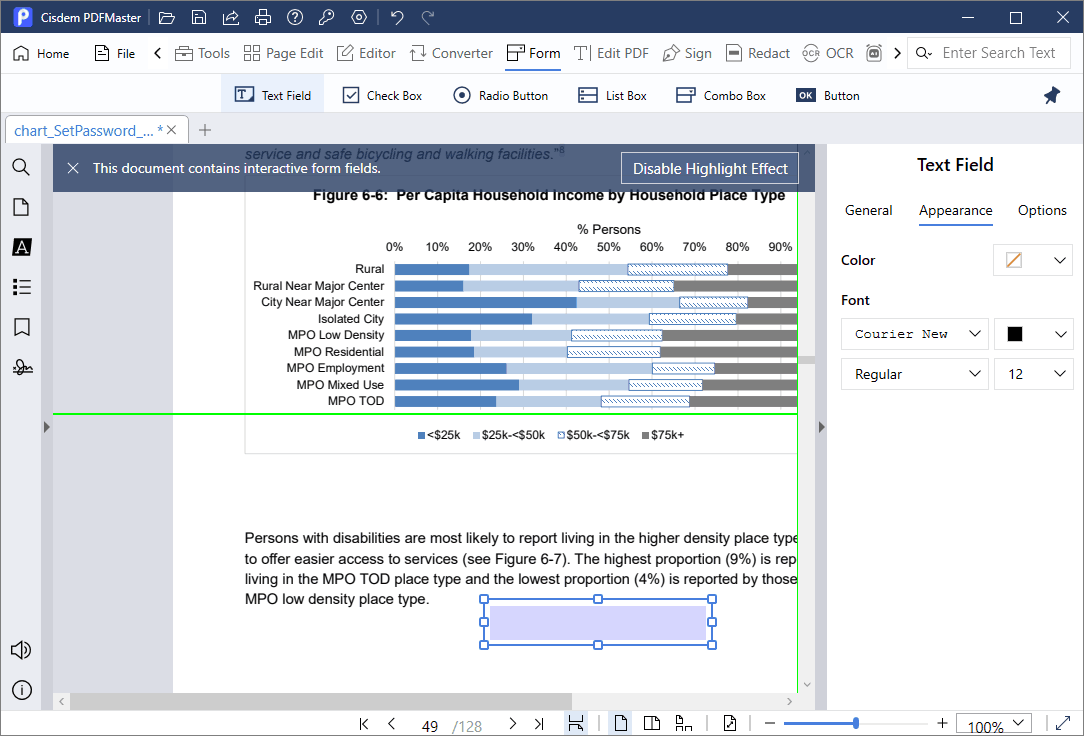This screenshot has width=1084, height=736.
Task: Collapse the right properties panel arrow
Action: [x=821, y=427]
